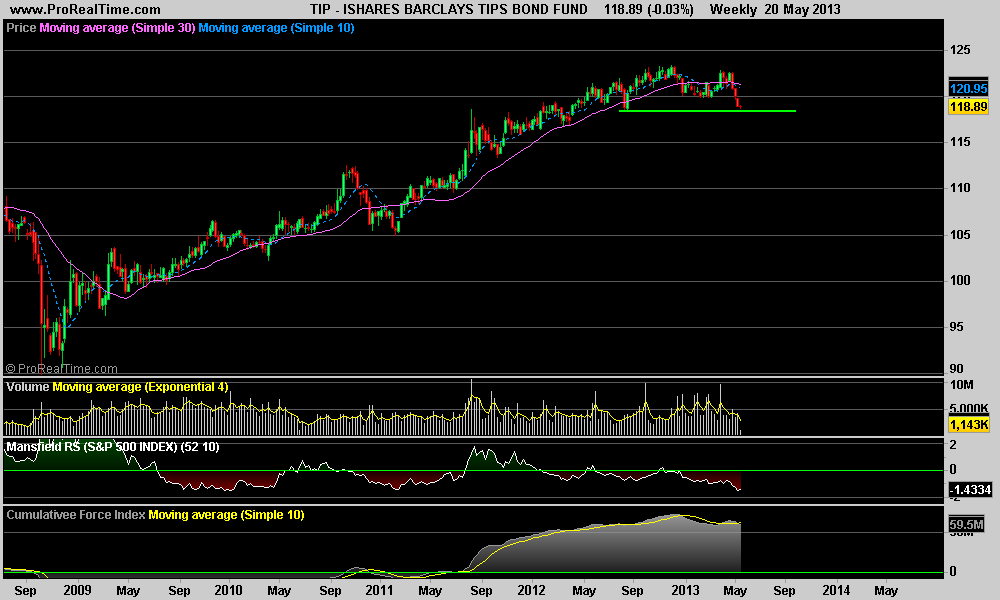The height and width of the screenshot is (600, 1000).
Task: Select Cumulative Force Index Moving average (Simple 10) label
Action: coord(226,515)
